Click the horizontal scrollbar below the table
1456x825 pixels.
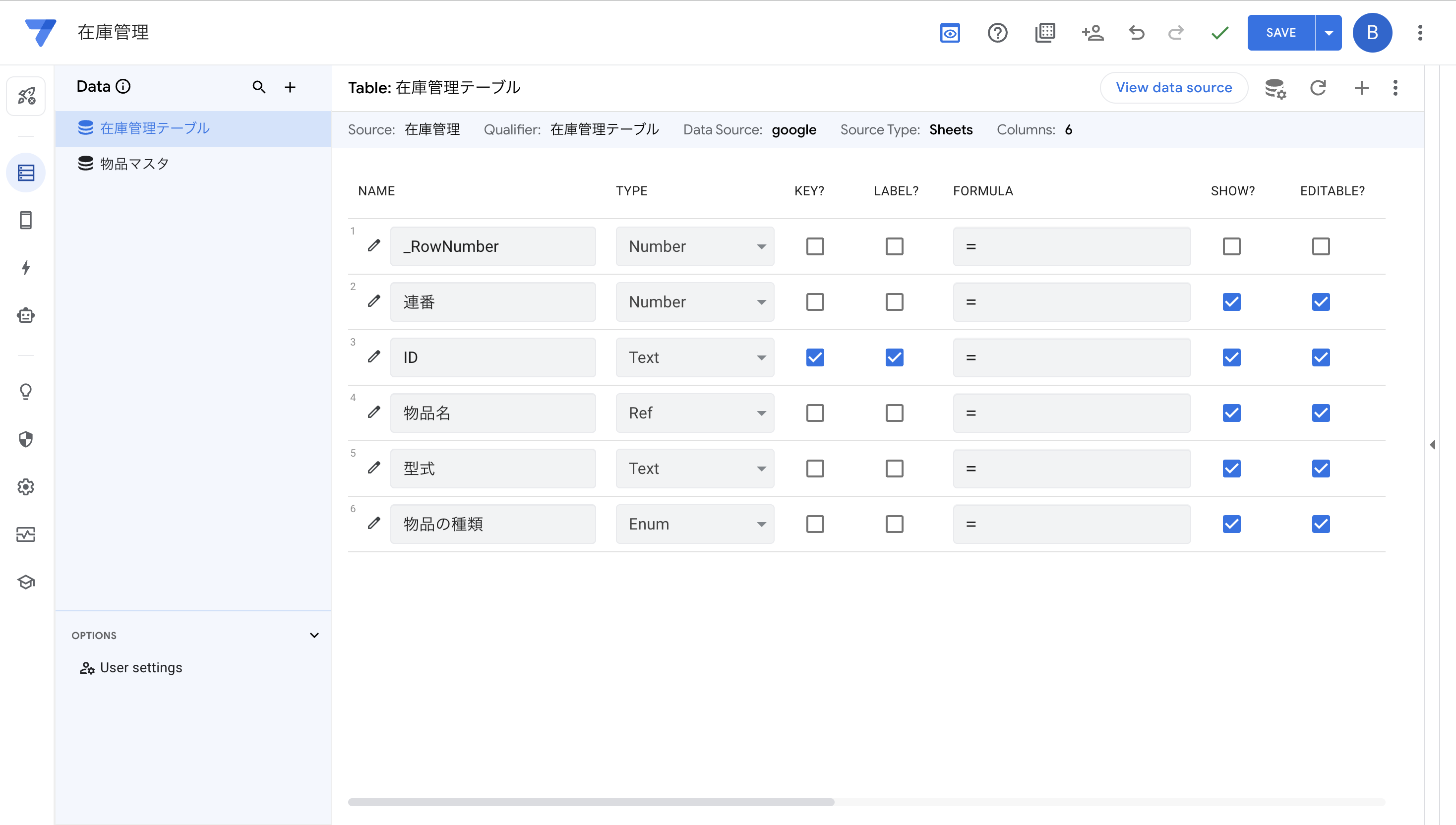591,802
